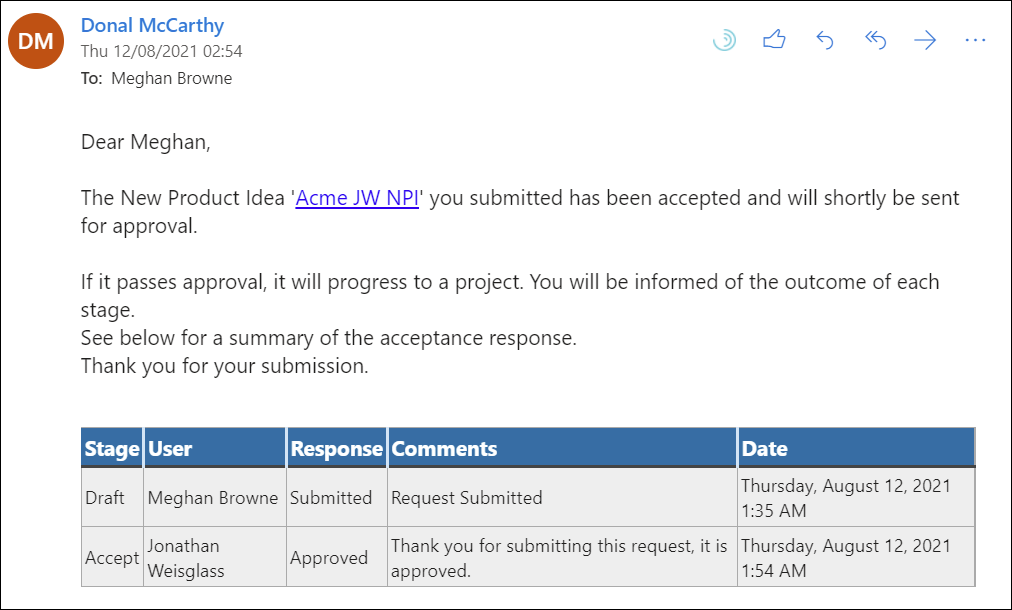Viewport: 1012px width, 610px height.
Task: Click the Response column header
Action: (337, 449)
